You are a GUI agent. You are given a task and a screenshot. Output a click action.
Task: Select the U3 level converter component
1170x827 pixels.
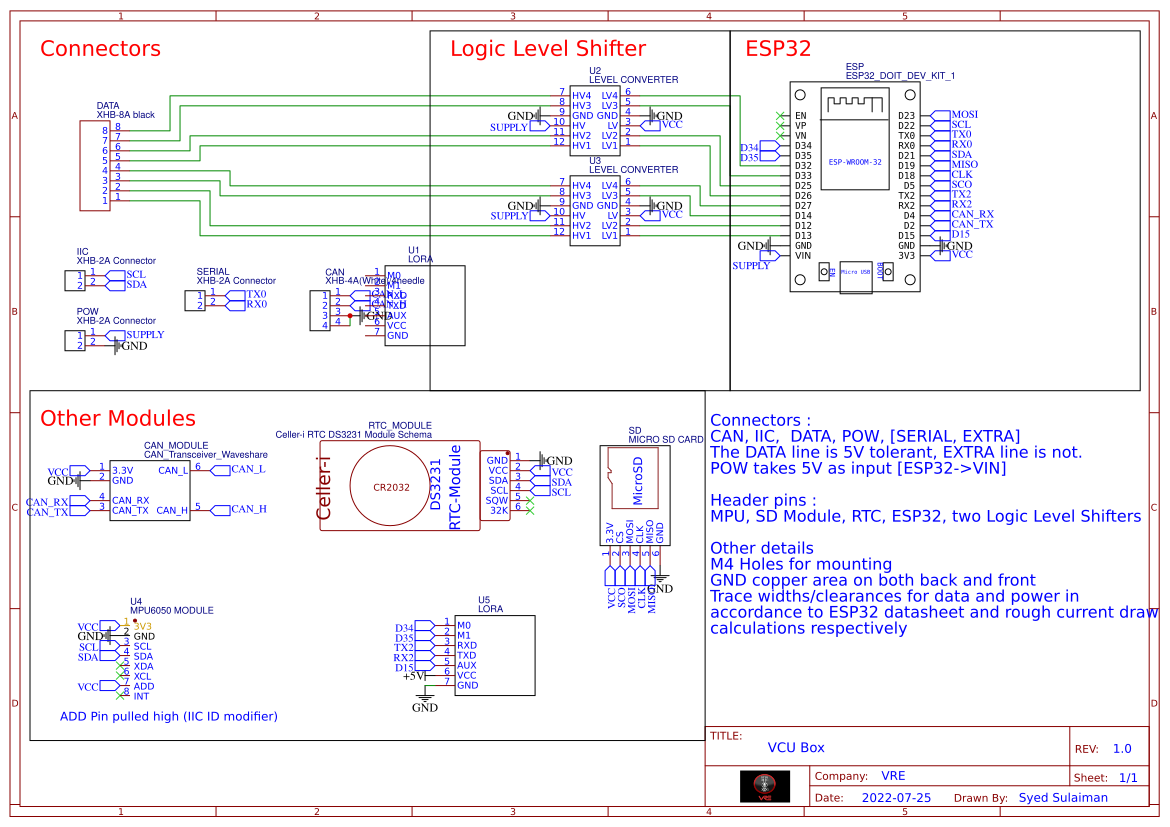[x=595, y=210]
